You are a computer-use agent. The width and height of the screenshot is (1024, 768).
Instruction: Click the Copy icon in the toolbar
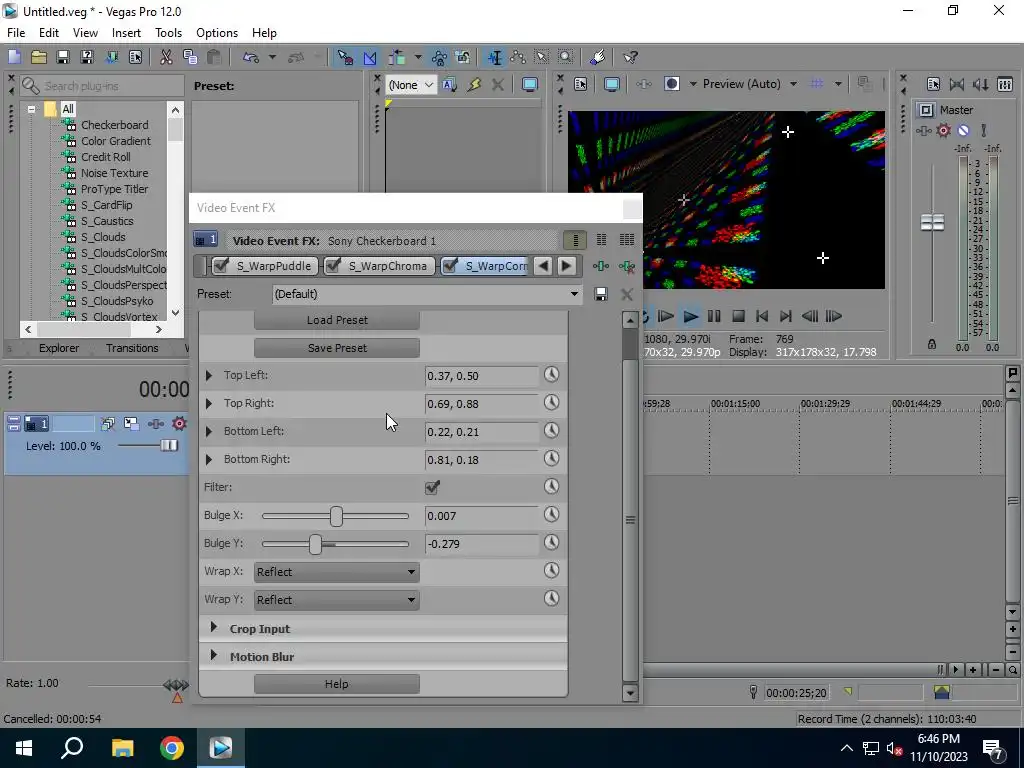pyautogui.click(x=190, y=57)
